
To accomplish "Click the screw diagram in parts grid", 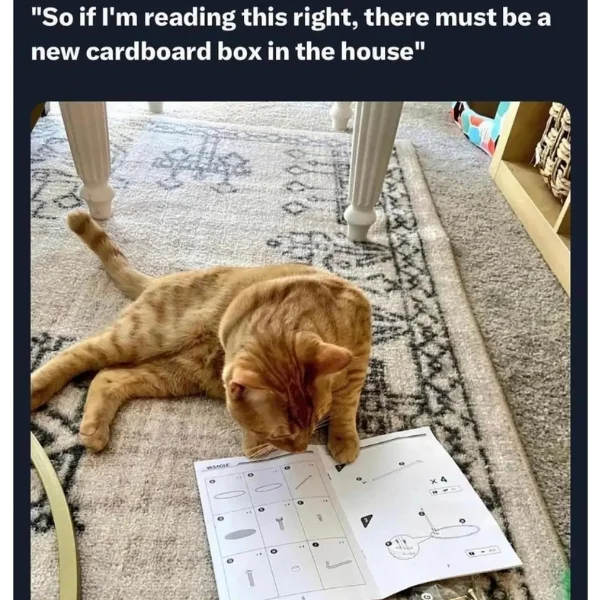I will pos(281,523).
